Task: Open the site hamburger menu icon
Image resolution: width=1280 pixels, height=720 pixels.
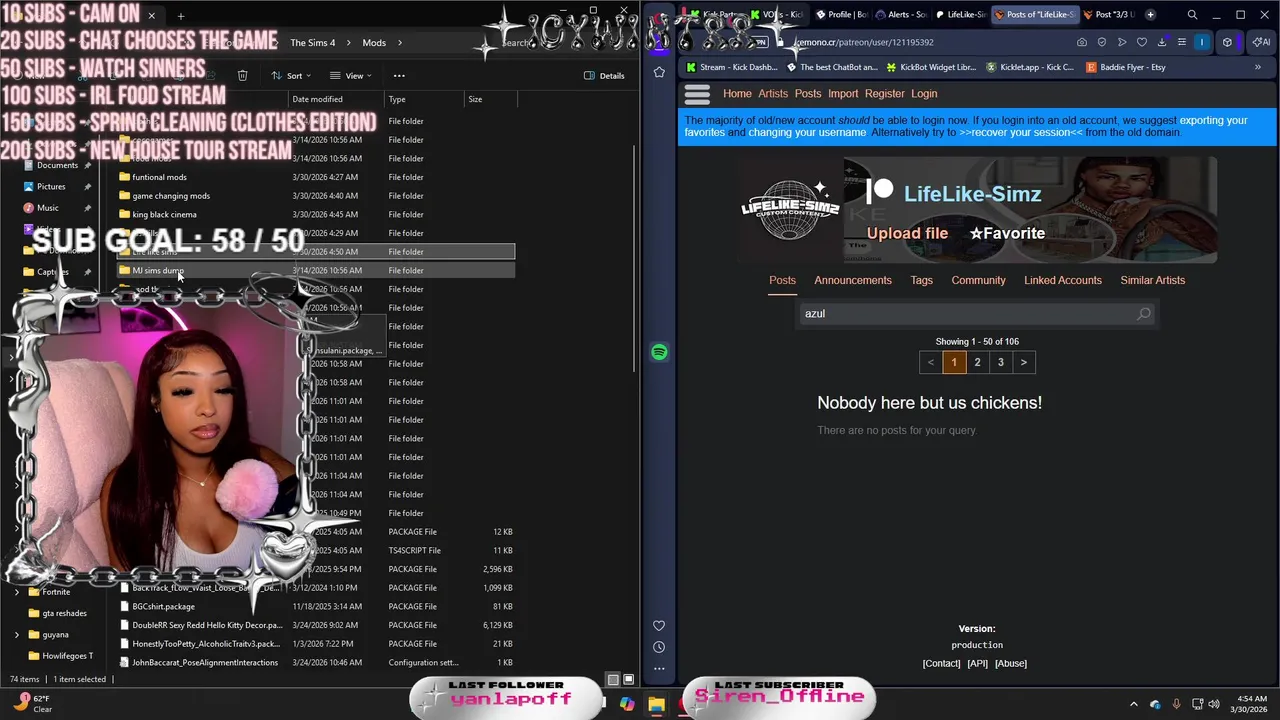Action: pyautogui.click(x=697, y=94)
